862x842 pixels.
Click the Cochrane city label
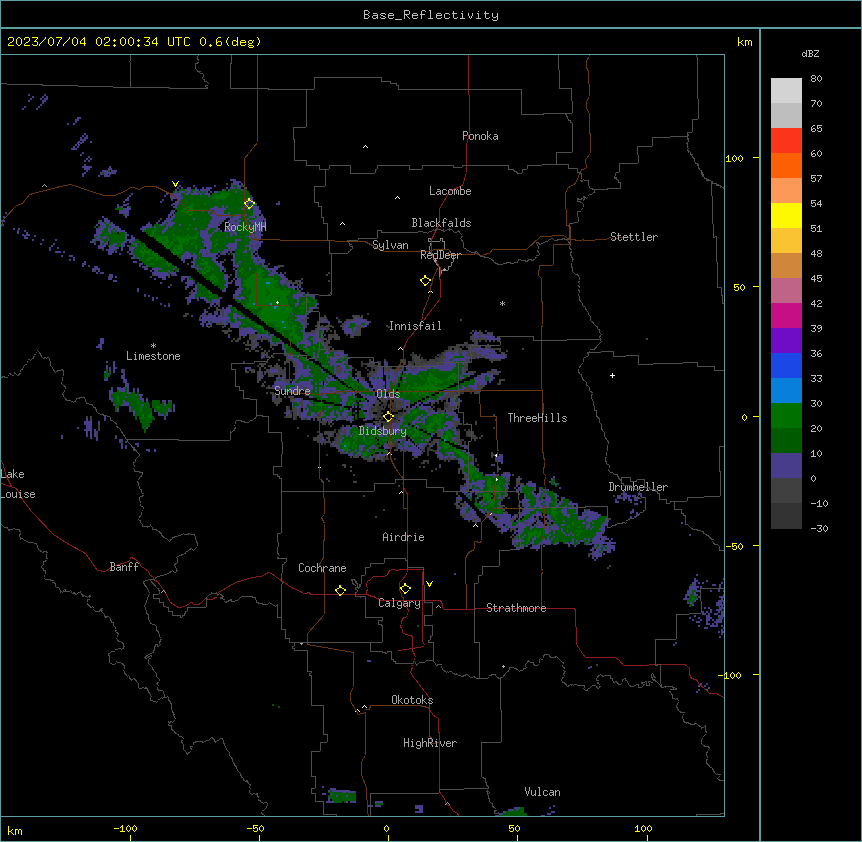click(322, 568)
